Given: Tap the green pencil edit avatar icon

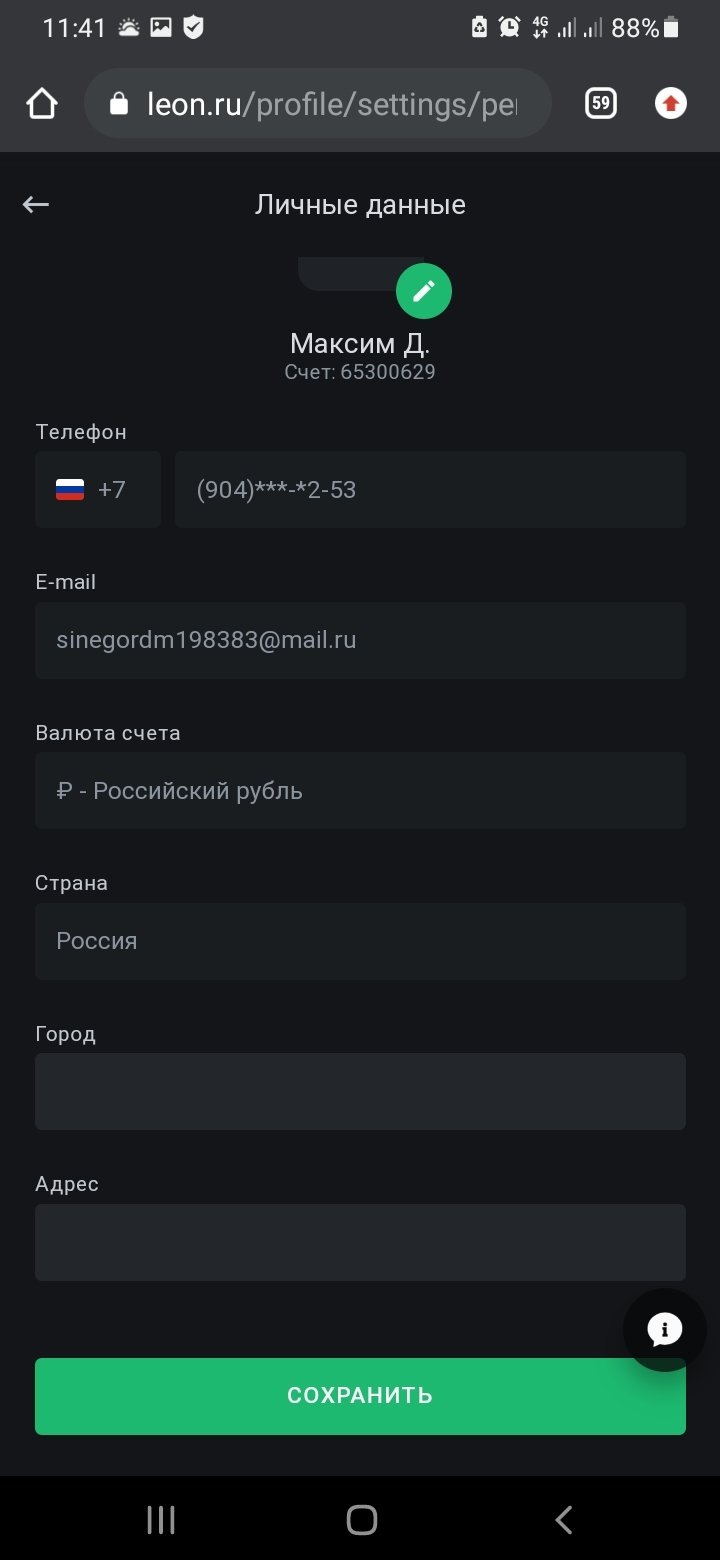Looking at the screenshot, I should 424,291.
